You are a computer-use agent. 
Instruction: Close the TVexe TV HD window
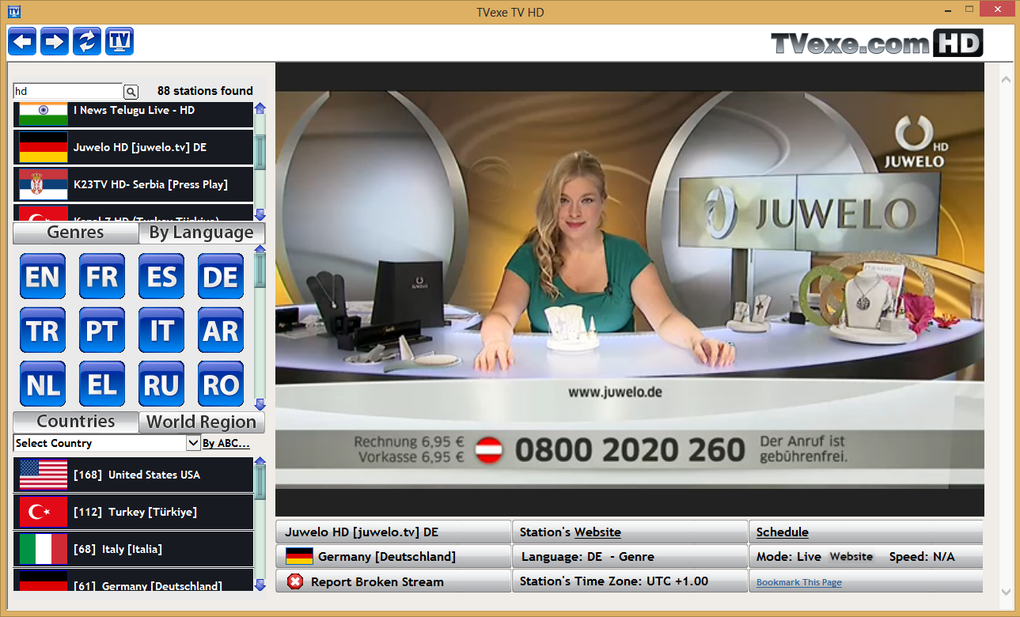click(x=999, y=9)
